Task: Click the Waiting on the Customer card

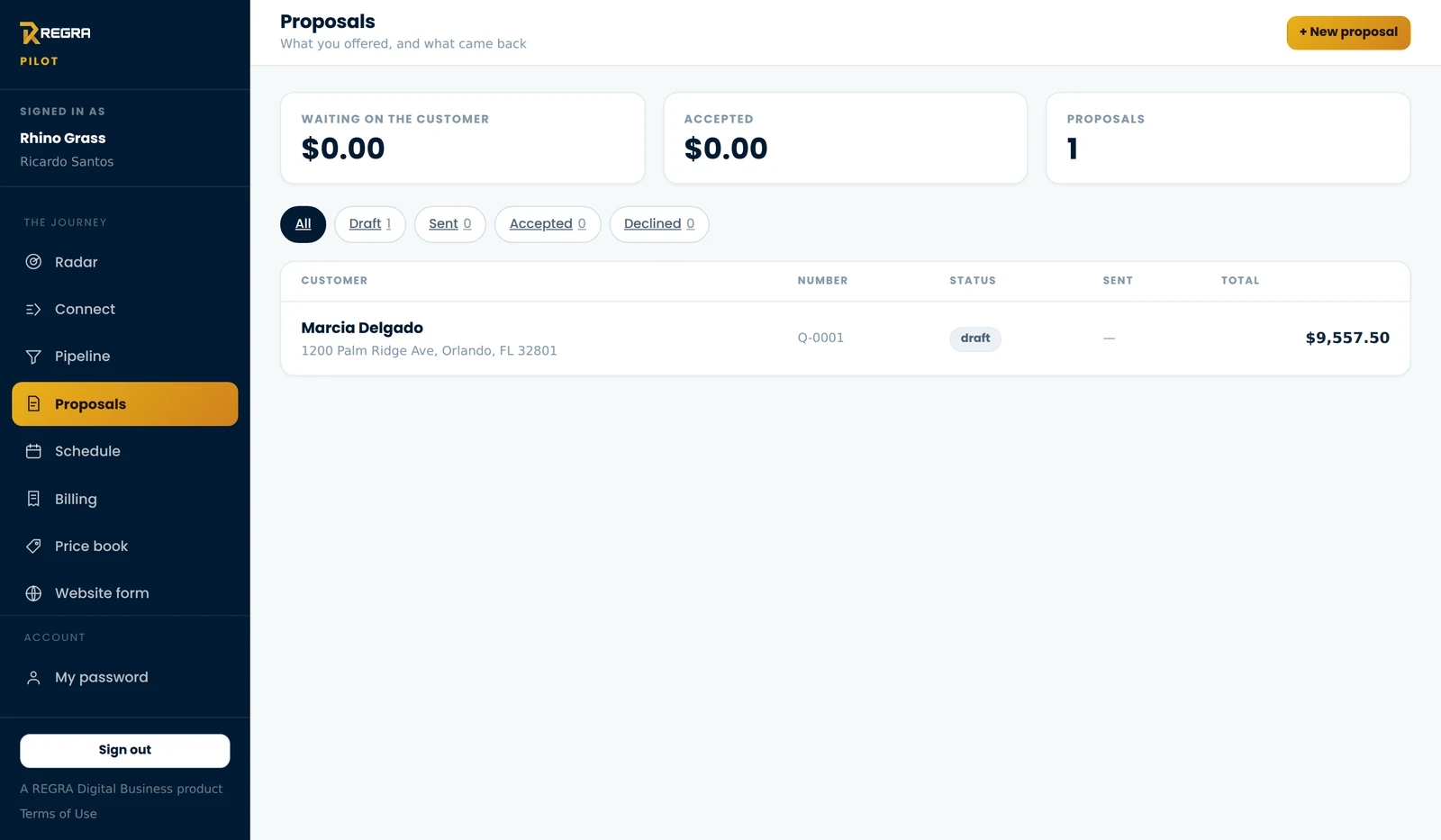Action: click(462, 138)
